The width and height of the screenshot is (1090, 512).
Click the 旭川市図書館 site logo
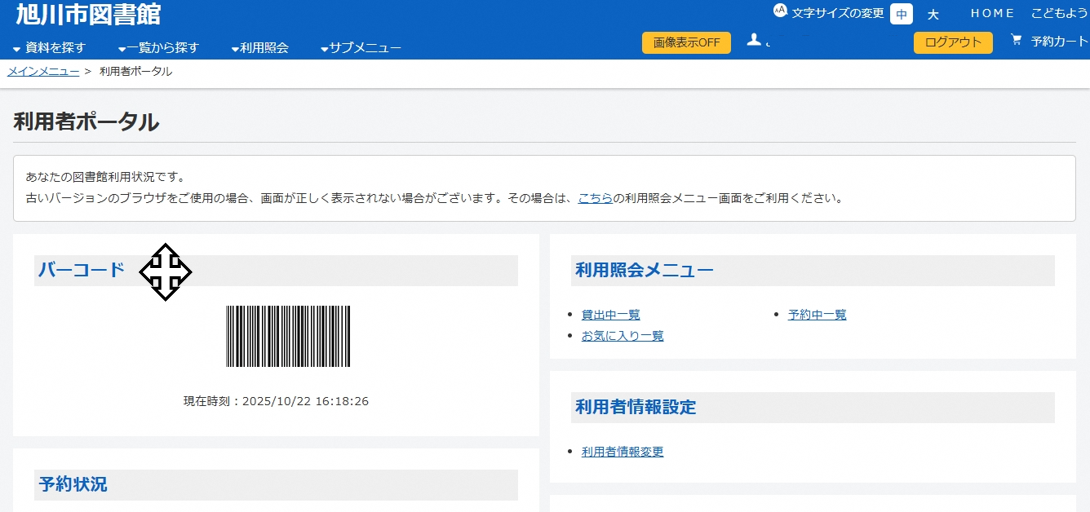89,14
